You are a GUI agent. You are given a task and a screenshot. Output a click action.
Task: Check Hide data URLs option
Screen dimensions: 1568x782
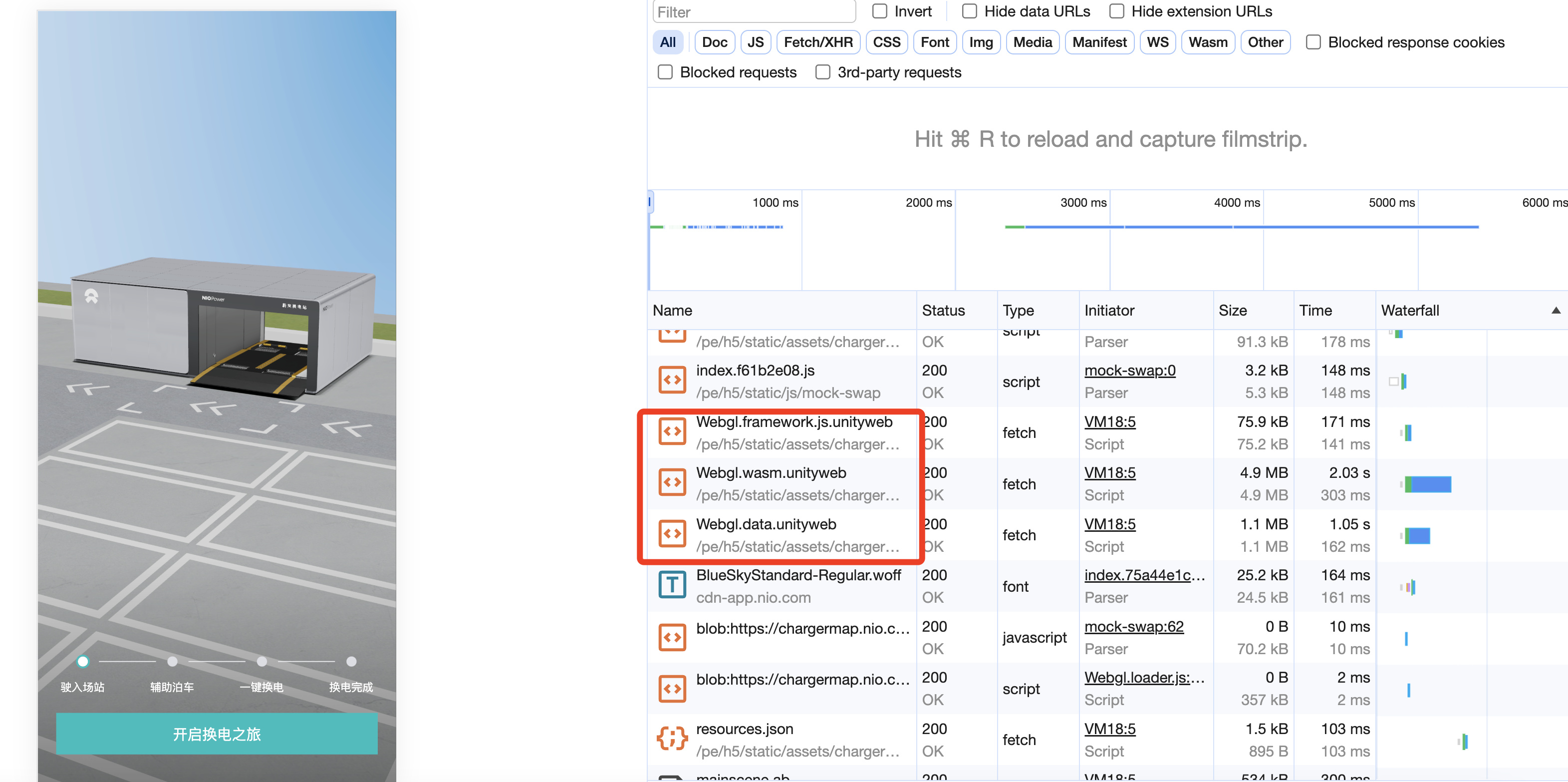click(969, 11)
